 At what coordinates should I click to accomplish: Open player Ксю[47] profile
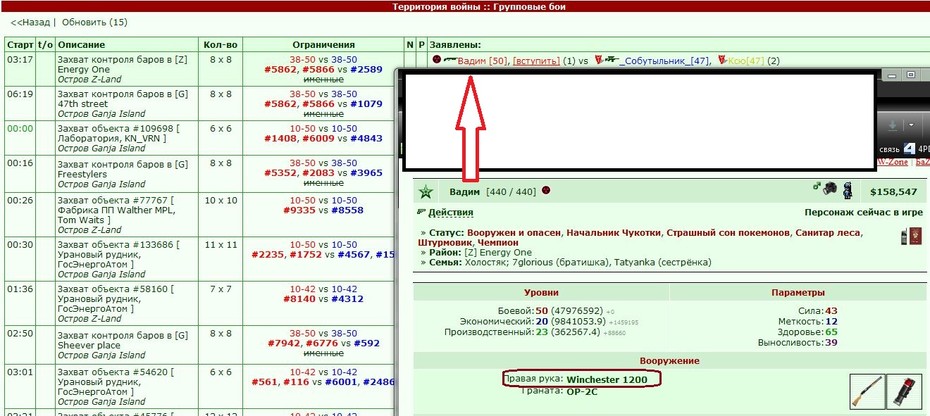[x=745, y=60]
